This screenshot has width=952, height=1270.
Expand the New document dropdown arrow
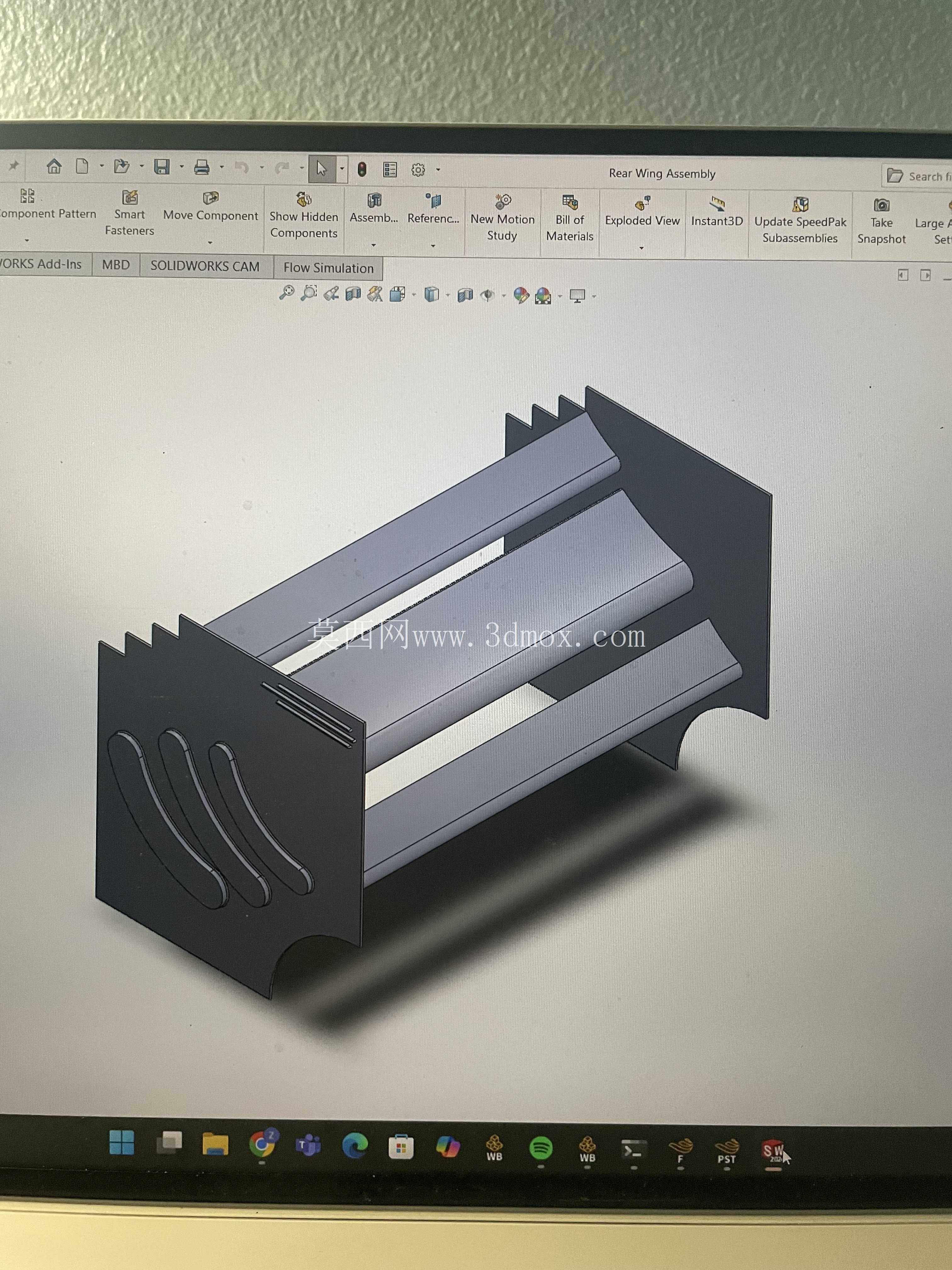tap(102, 167)
